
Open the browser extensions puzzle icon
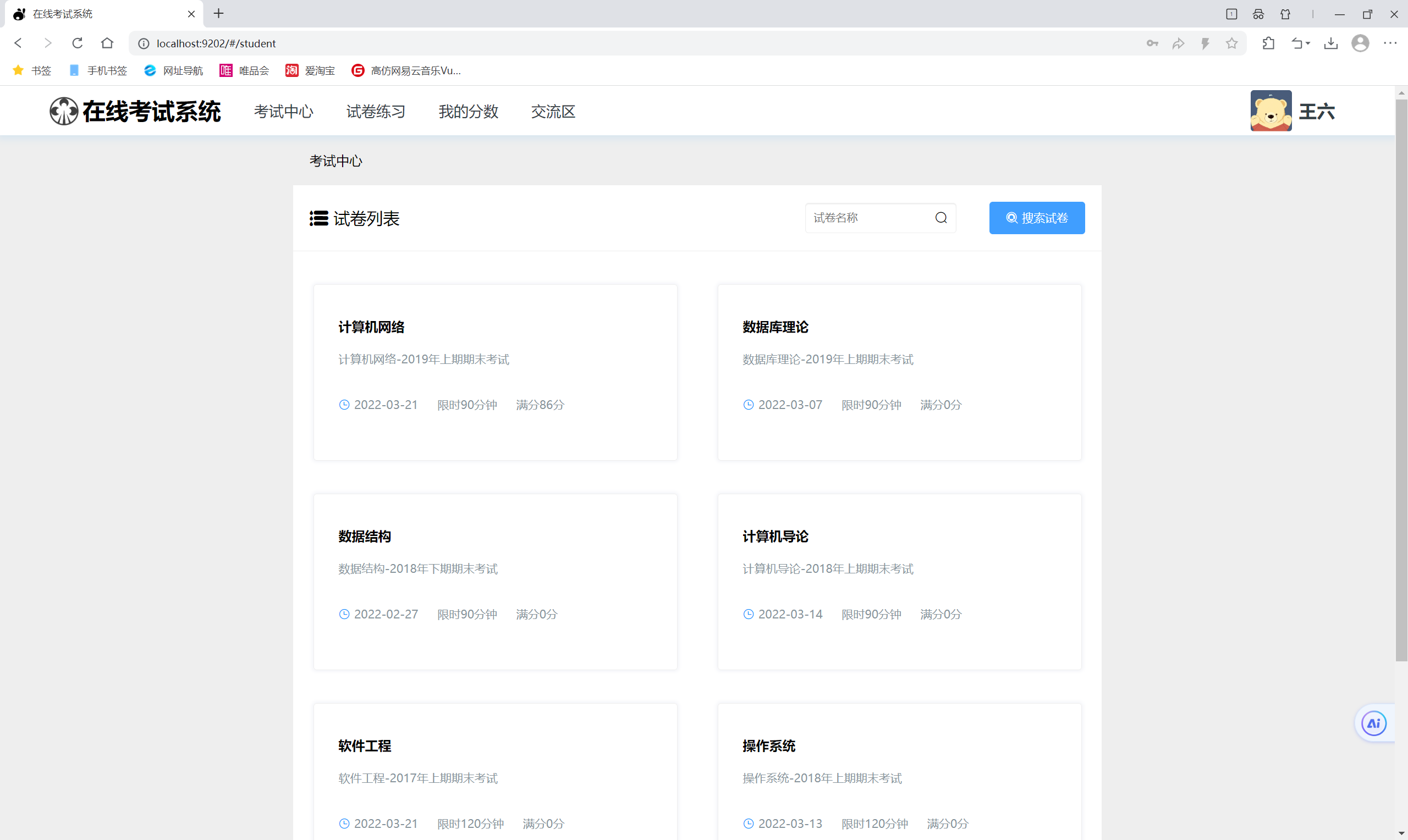[x=1268, y=43]
